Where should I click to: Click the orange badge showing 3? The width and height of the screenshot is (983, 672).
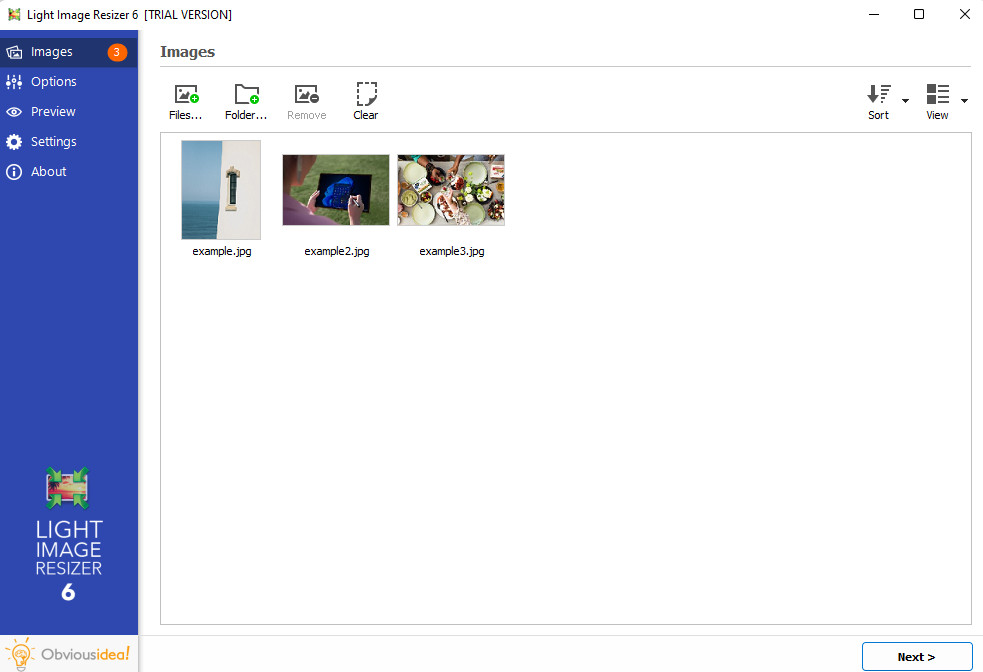(x=117, y=52)
